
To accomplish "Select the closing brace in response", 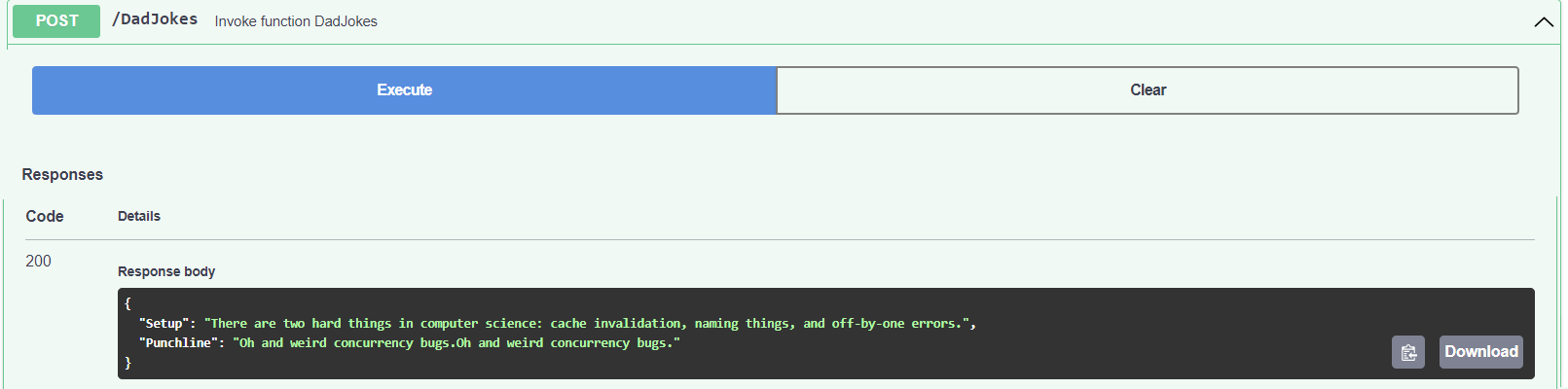I will click(128, 362).
